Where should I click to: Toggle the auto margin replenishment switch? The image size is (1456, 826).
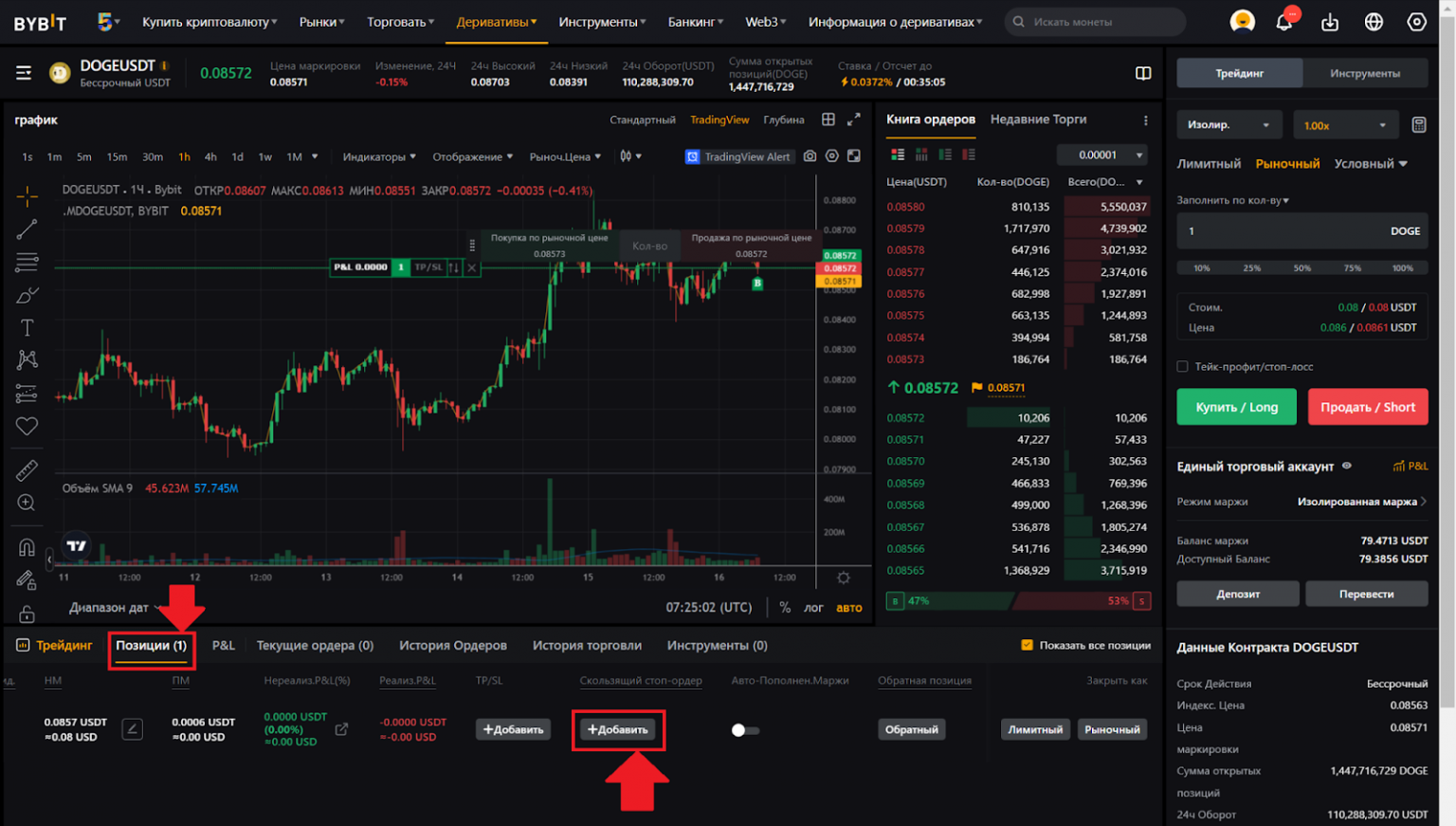point(745,730)
